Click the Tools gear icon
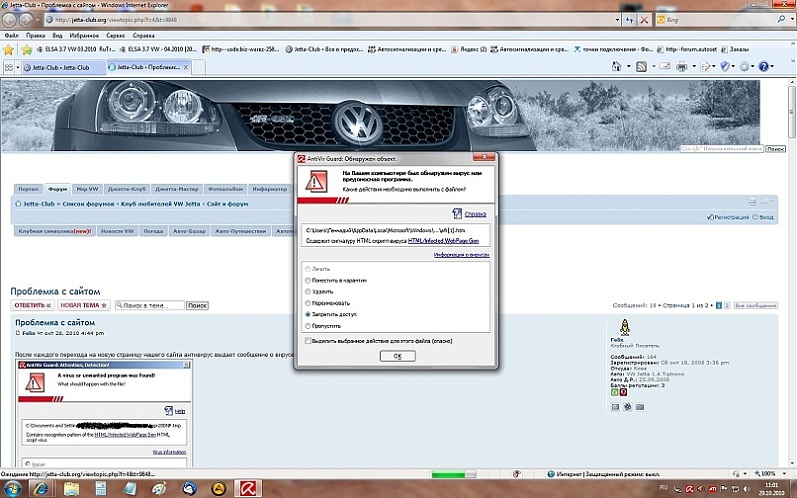This screenshot has height=498, width=797. click(744, 67)
